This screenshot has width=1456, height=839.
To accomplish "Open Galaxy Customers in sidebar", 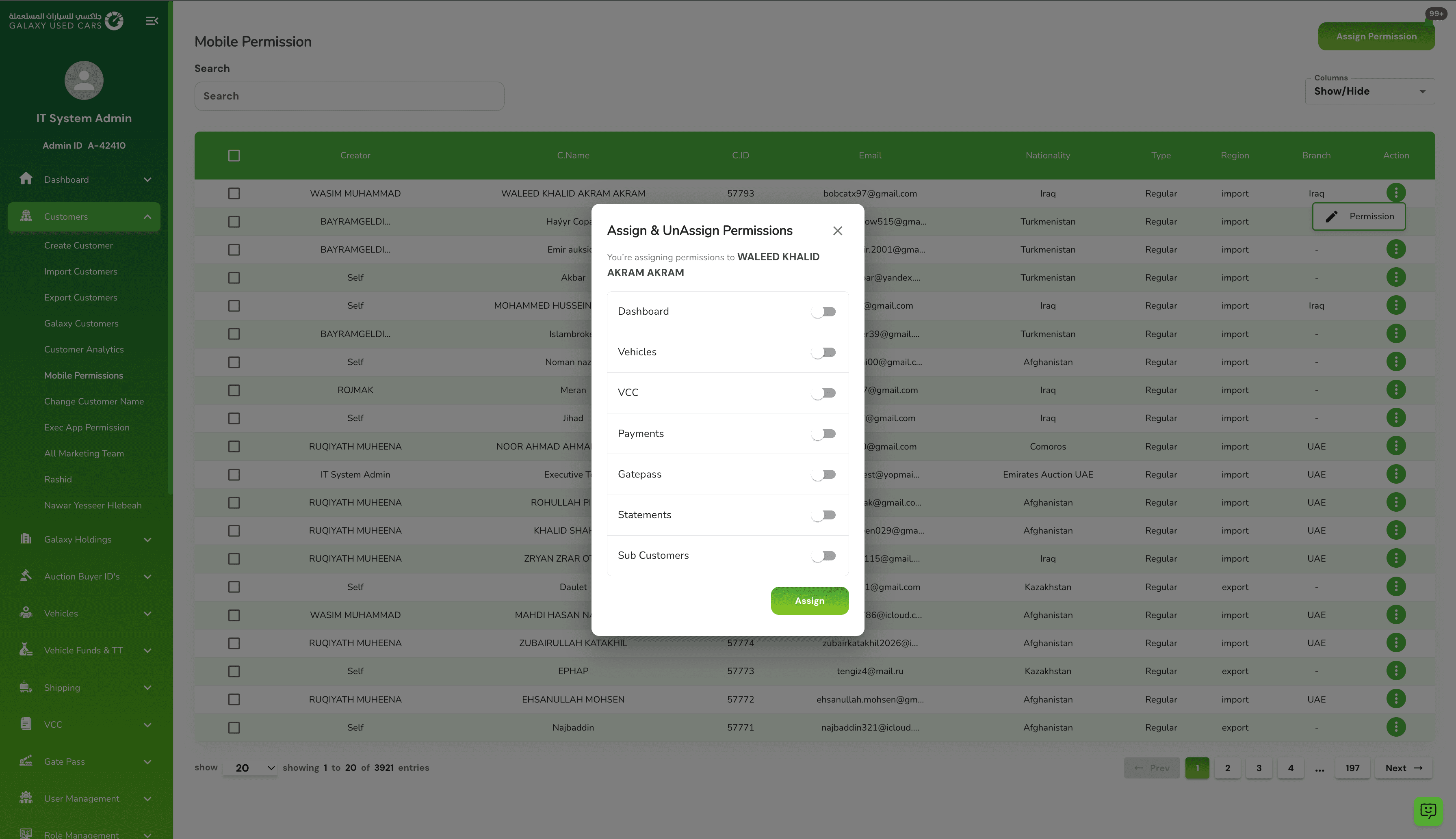I will (81, 323).
